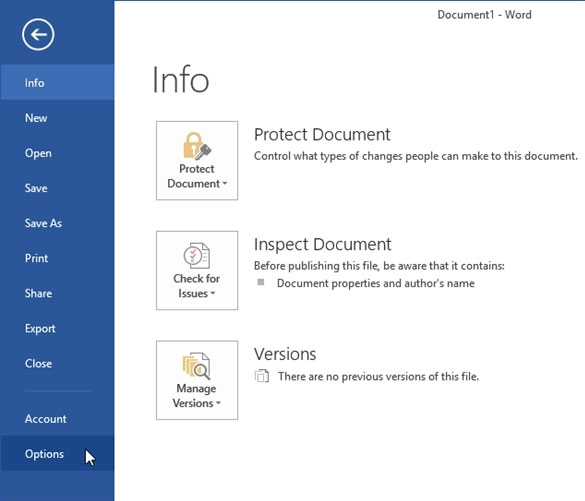The width and height of the screenshot is (585, 501).
Task: Choose Open in the sidebar
Action: pos(57,153)
